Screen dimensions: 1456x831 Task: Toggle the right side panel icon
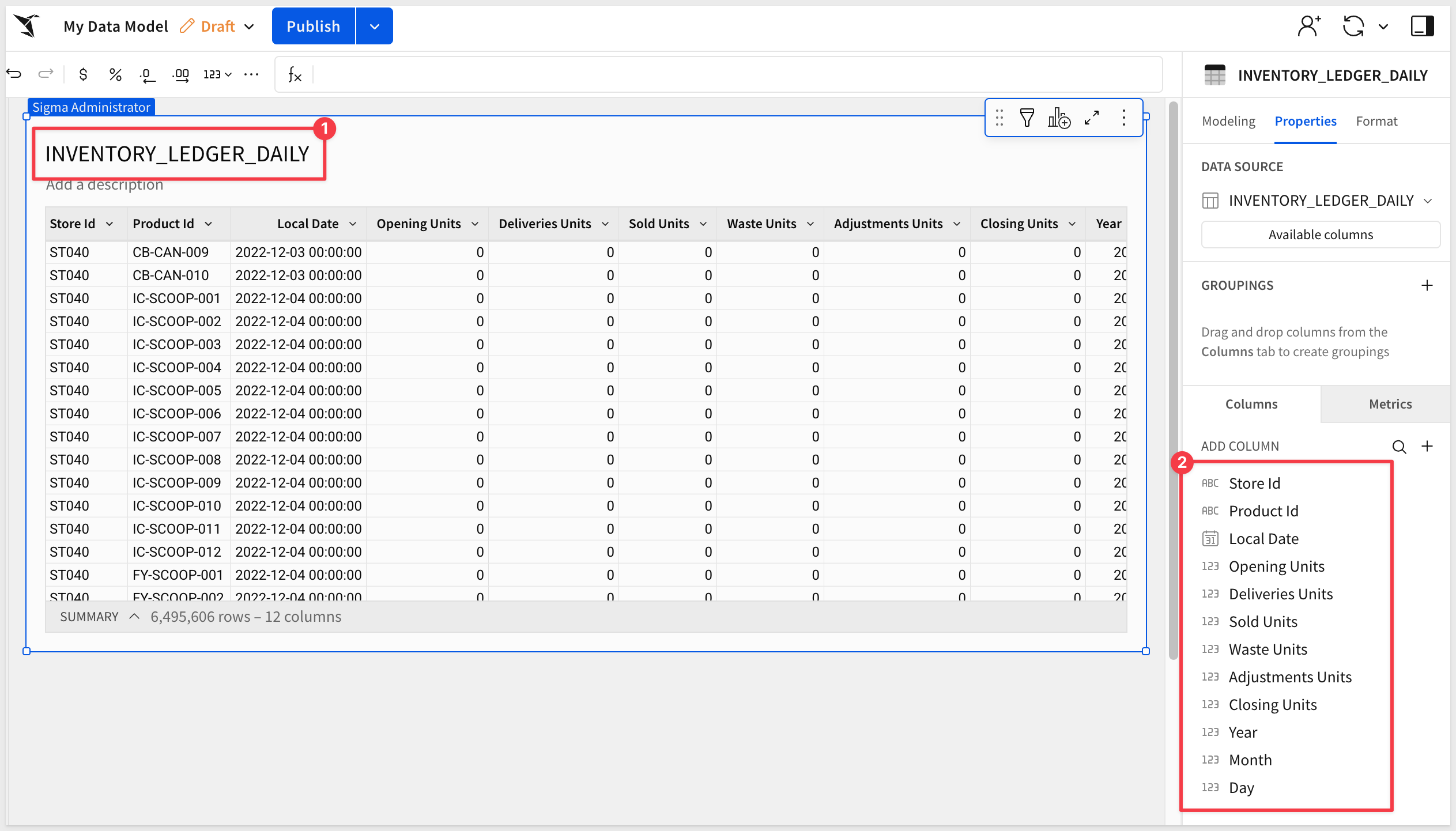pyautogui.click(x=1422, y=26)
